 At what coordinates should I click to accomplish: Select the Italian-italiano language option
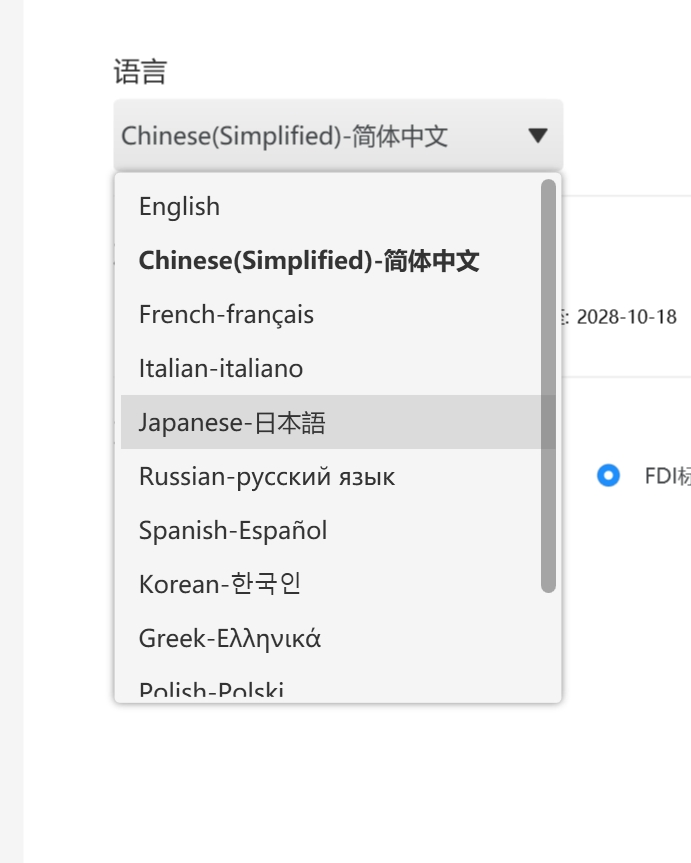pos(221,369)
